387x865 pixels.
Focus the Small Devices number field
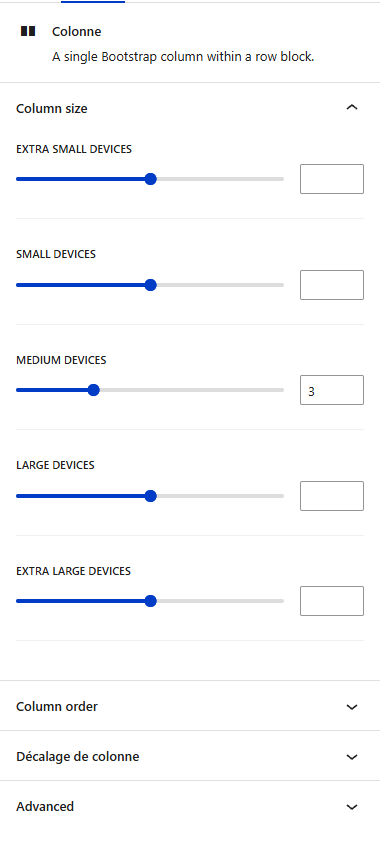332,285
